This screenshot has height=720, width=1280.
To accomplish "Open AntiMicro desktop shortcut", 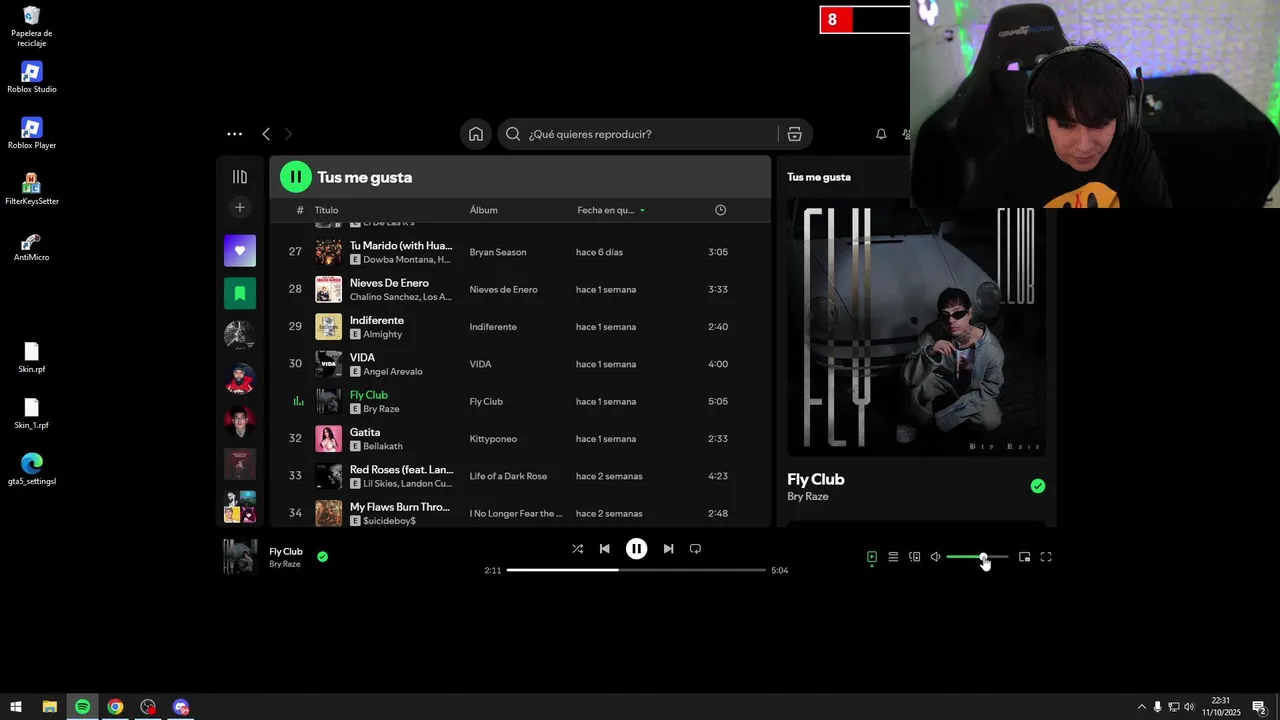I will click(32, 246).
